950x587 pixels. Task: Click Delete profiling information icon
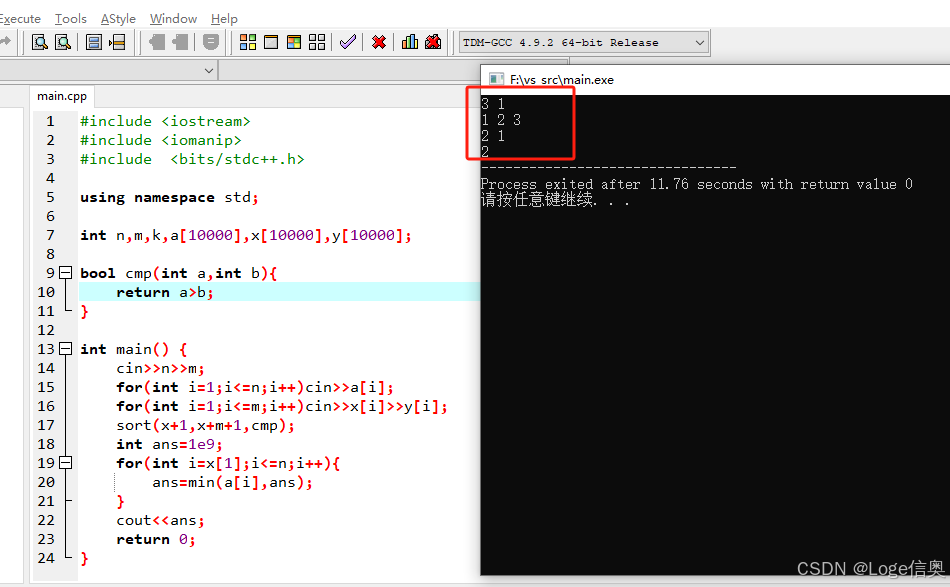pyautogui.click(x=433, y=42)
